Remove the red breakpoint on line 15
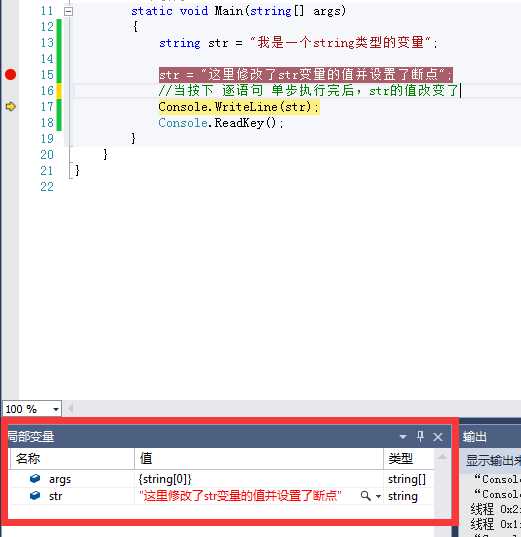Viewport: 521px width, 537px height. click(11, 74)
